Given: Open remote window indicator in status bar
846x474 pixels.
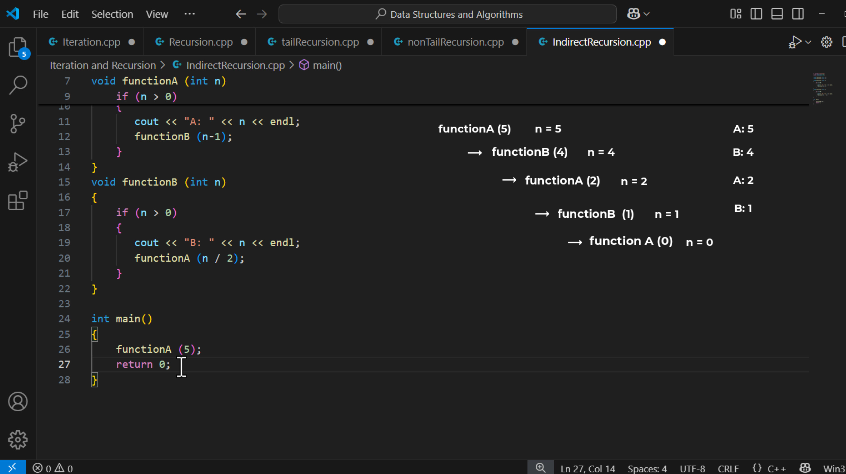Looking at the screenshot, I should pyautogui.click(x=12, y=468).
